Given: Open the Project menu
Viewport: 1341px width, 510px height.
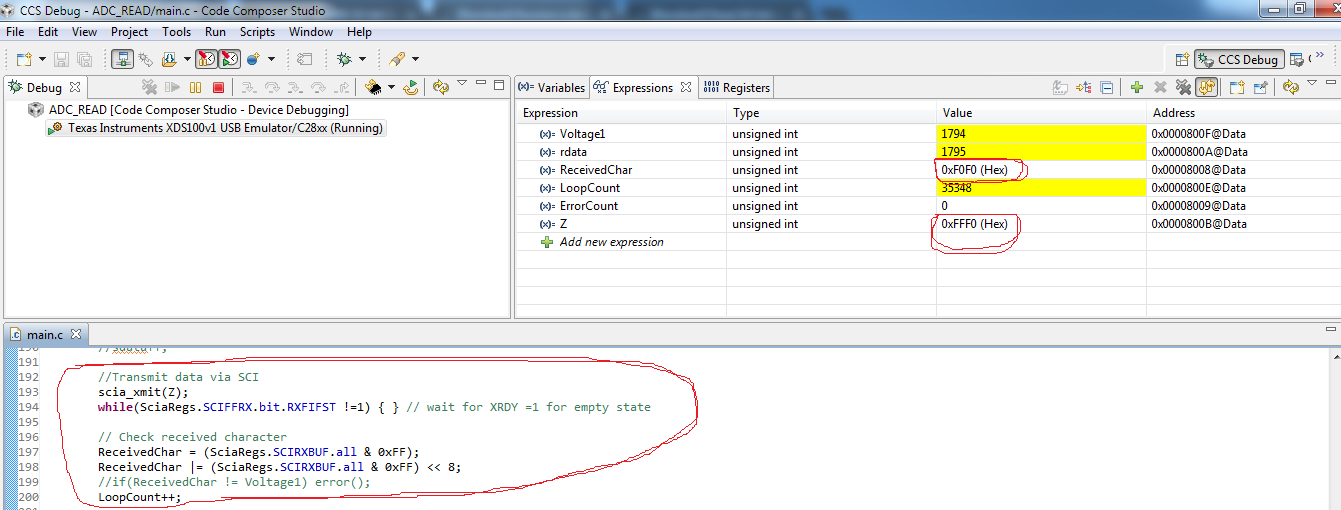Looking at the screenshot, I should (130, 31).
